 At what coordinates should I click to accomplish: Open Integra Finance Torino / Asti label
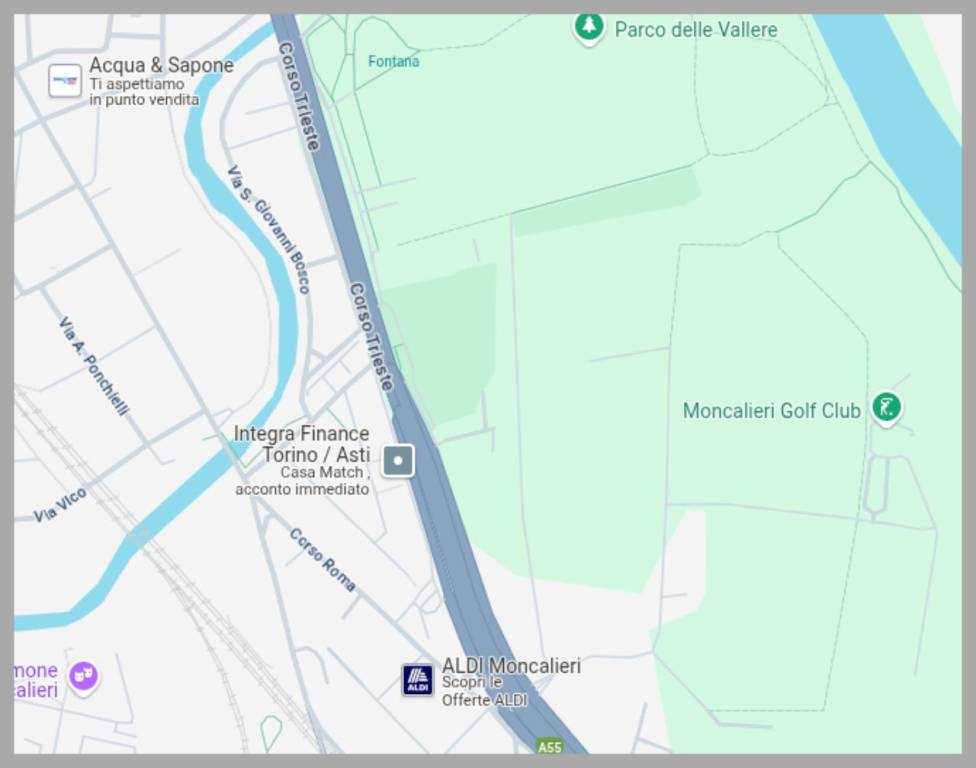[x=302, y=443]
